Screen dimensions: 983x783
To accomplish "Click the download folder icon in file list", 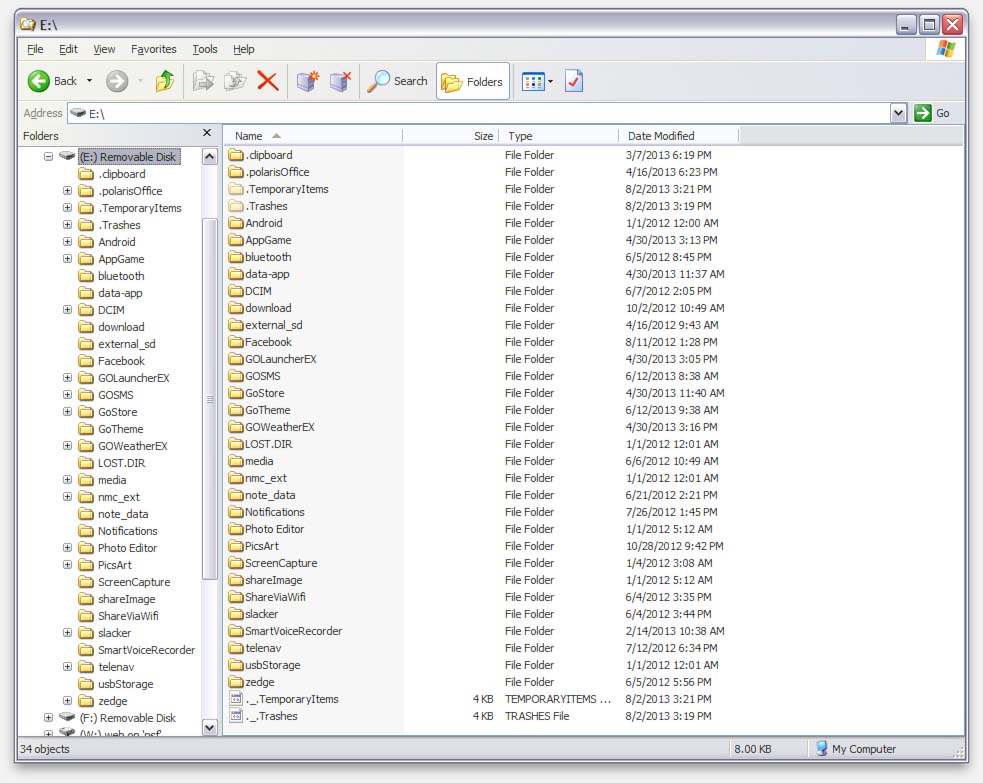I will tap(236, 308).
